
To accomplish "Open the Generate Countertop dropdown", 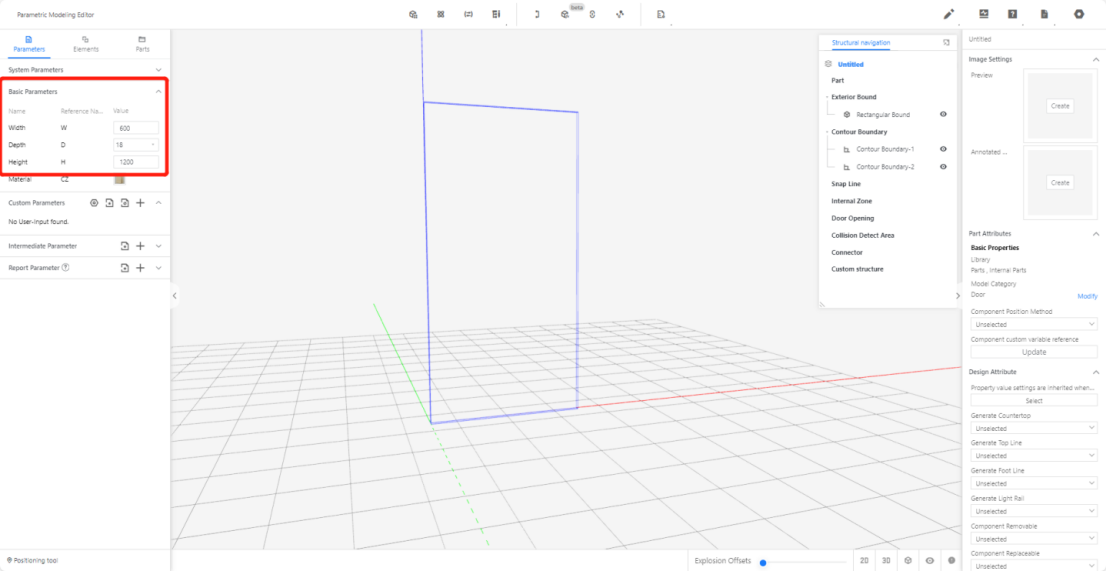I will [x=1034, y=428].
